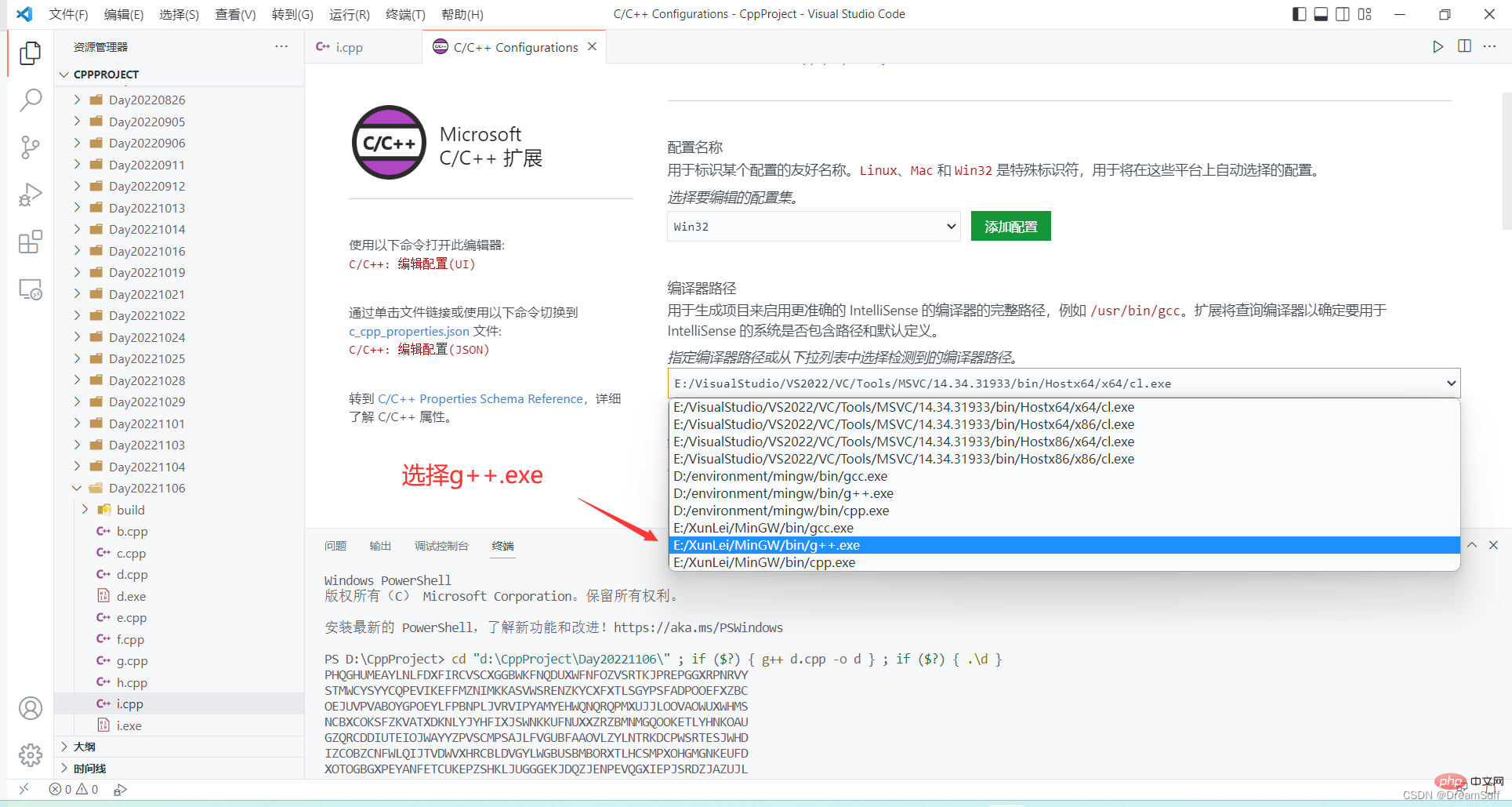Screen dimensions: 1512x807
Task: Split the editor to the right
Action: point(1464,46)
